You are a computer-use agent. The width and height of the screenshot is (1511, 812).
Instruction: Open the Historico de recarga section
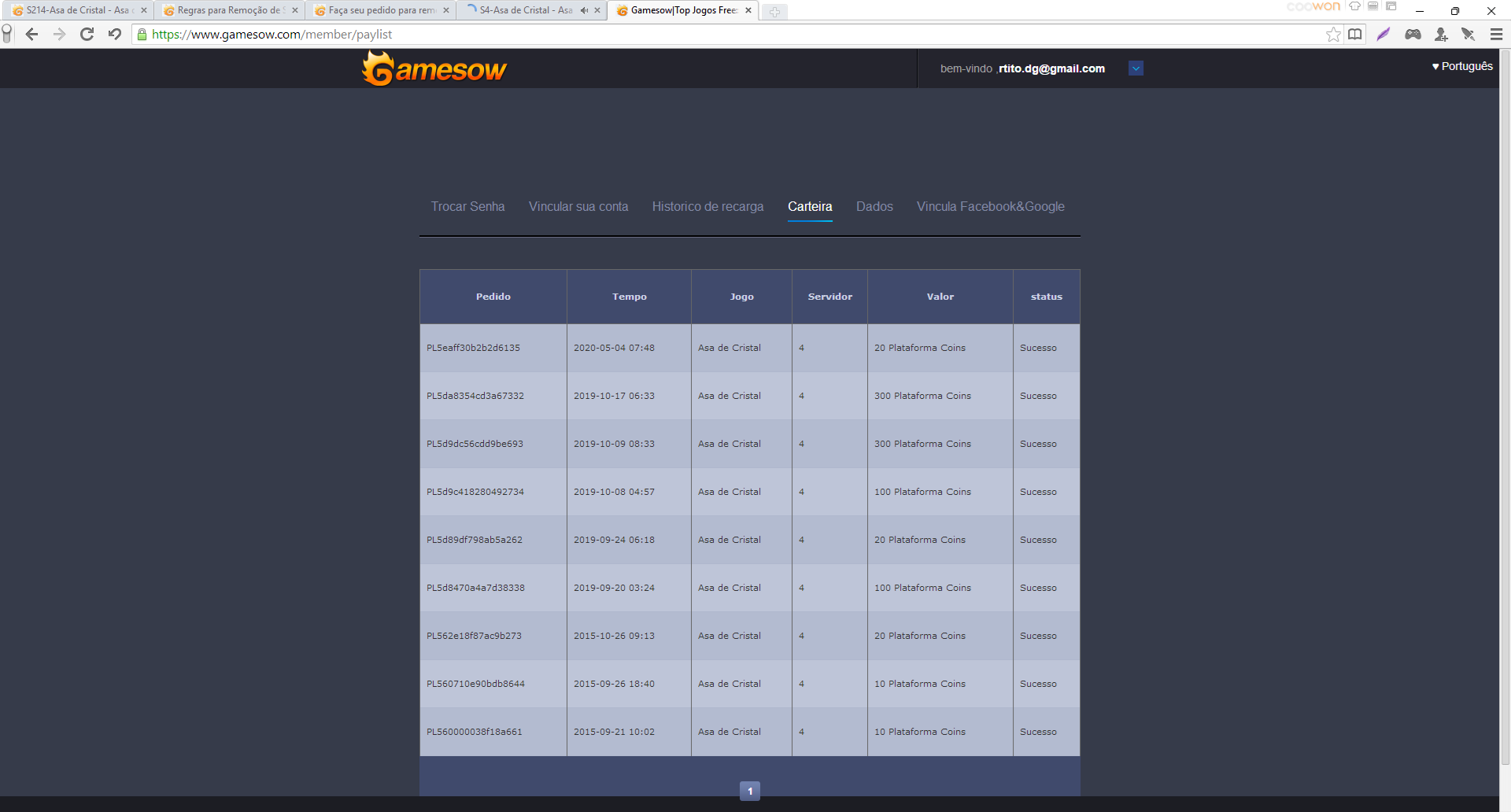[707, 206]
